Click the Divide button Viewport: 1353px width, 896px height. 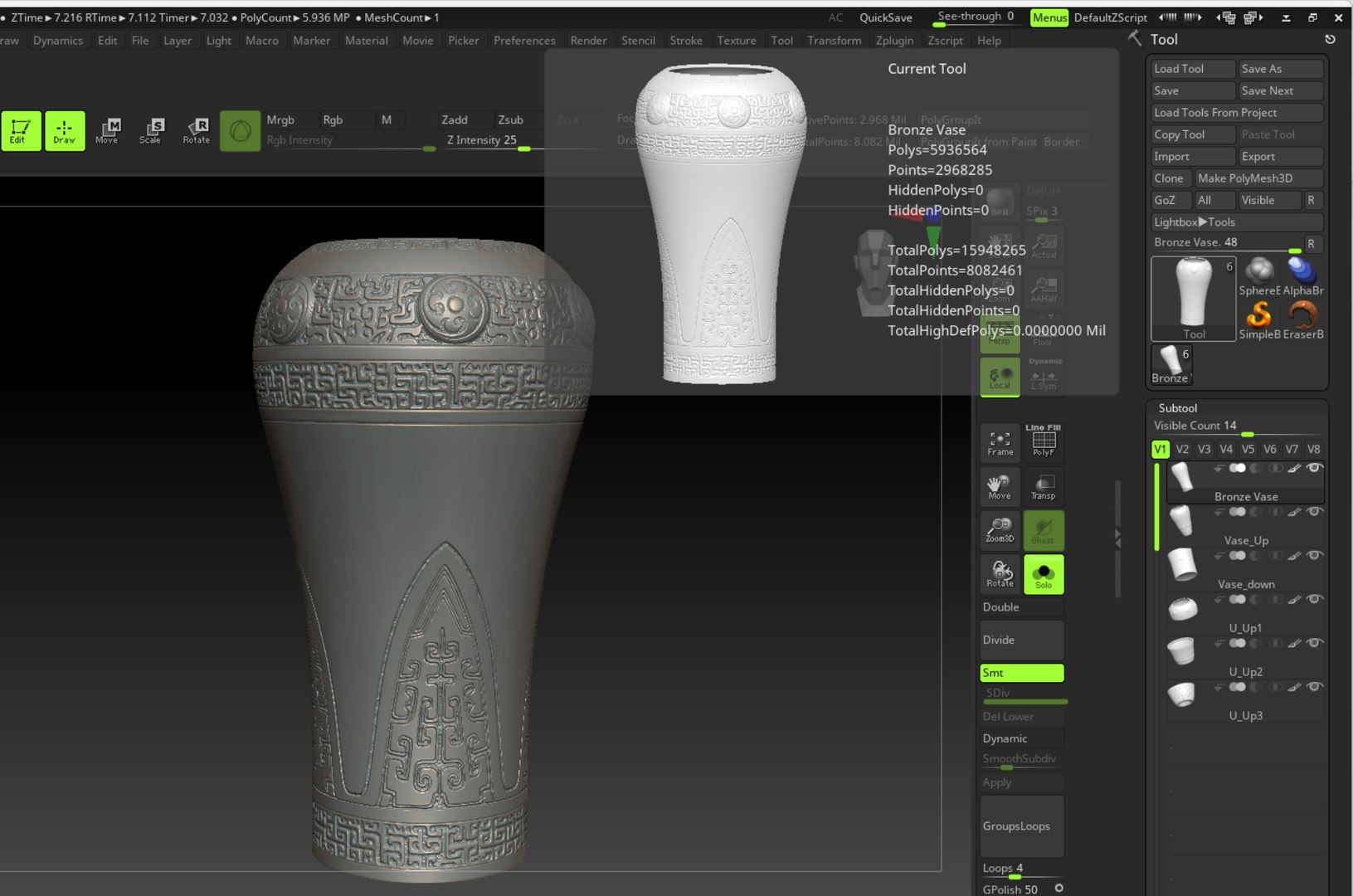1021,640
